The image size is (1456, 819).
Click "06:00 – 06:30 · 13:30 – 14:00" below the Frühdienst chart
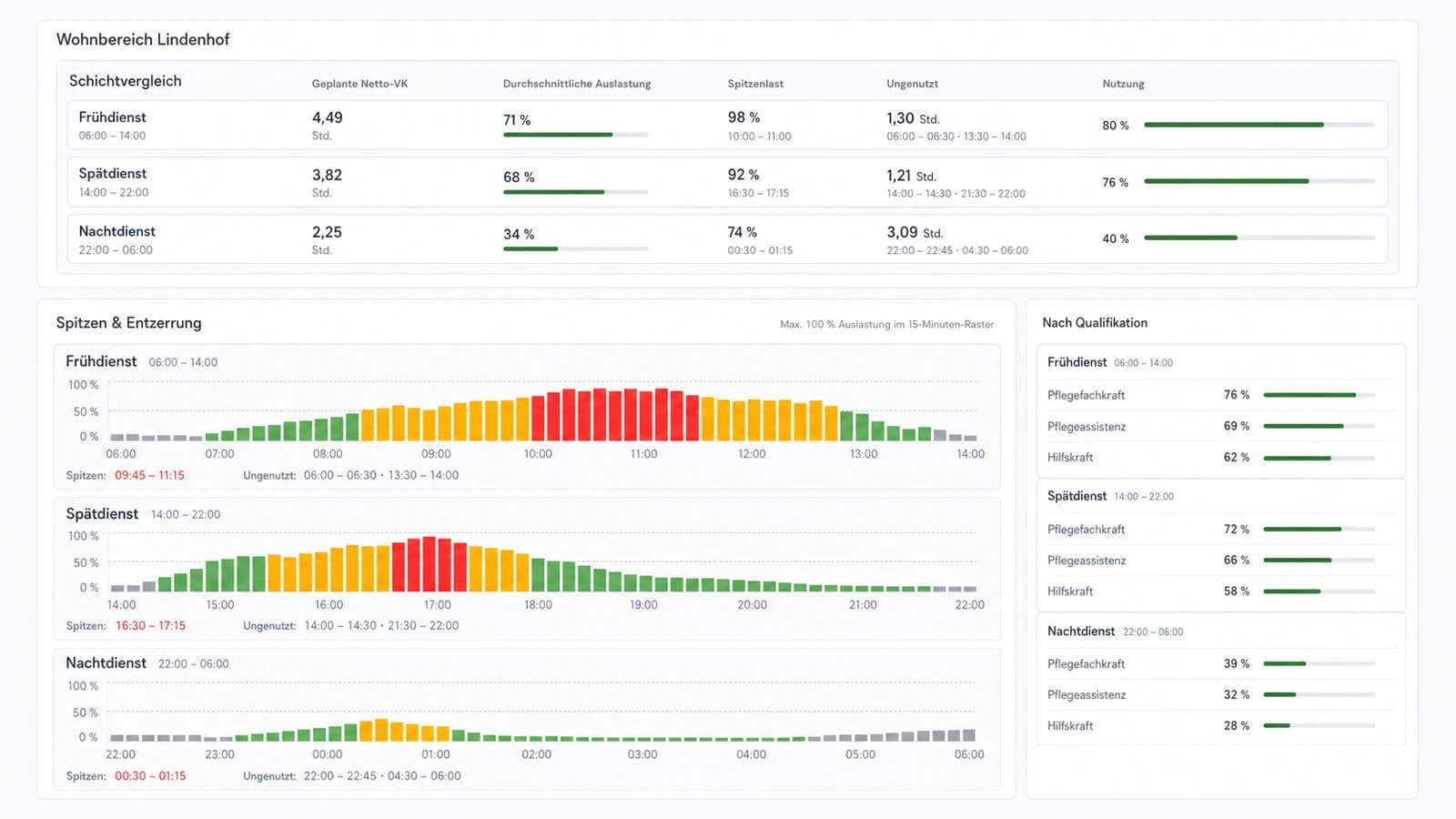381,475
